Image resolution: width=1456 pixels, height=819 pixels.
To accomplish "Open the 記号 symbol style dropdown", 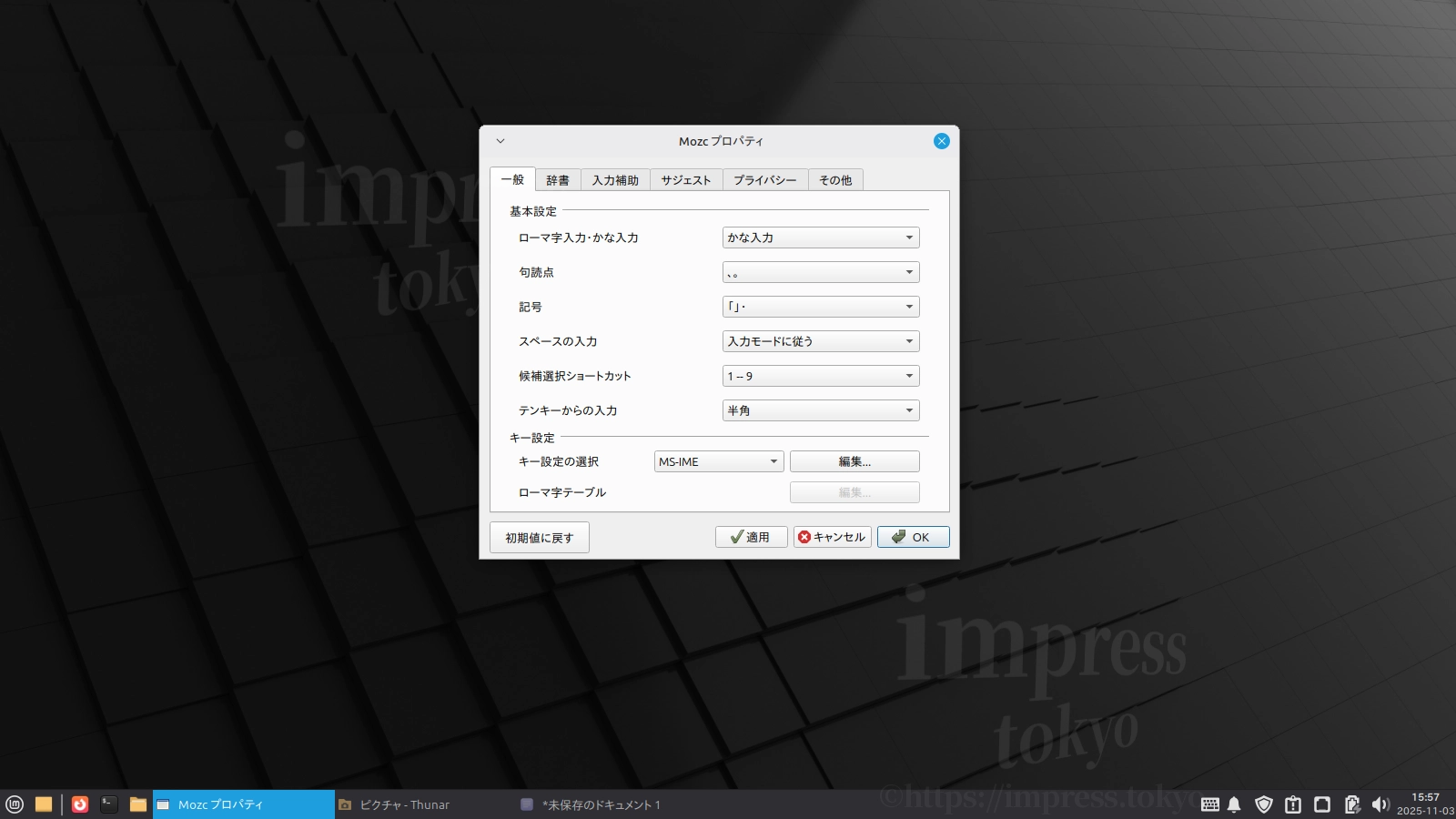I will pyautogui.click(x=821, y=307).
